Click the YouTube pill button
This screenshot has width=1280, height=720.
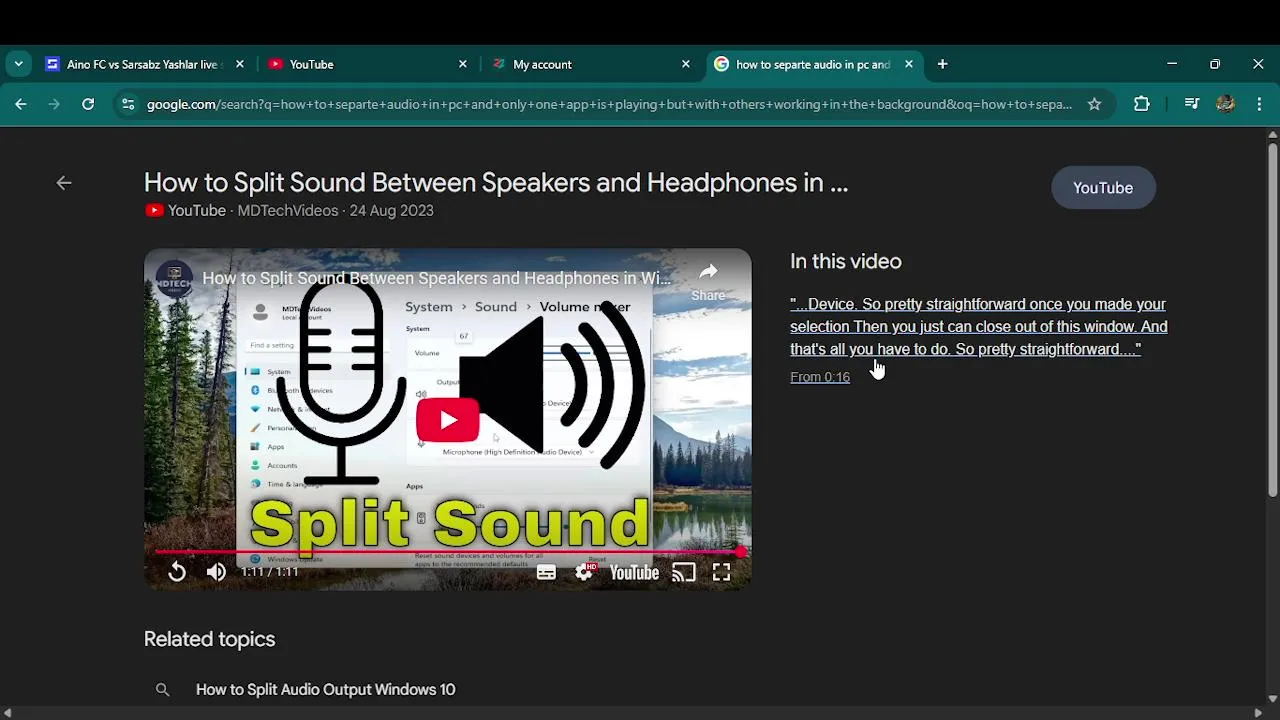[x=1103, y=188]
